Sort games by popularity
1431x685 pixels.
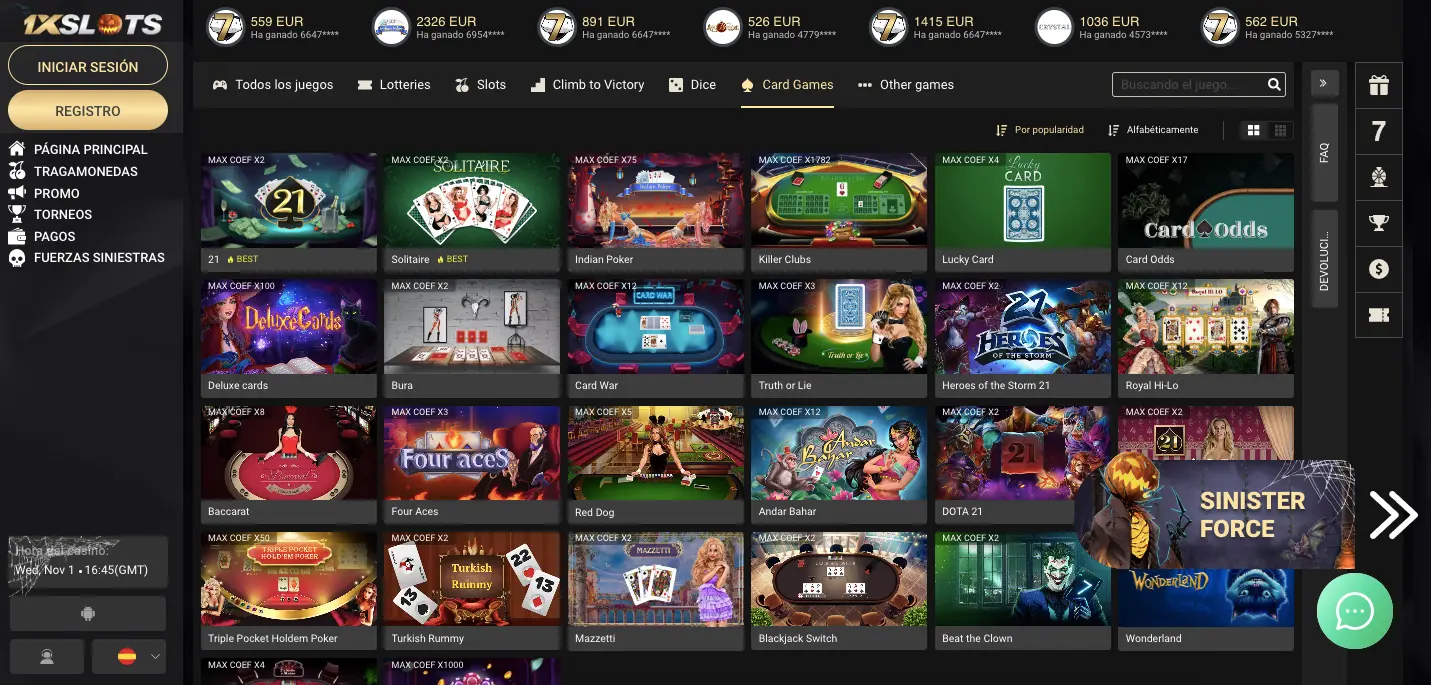[1040, 130]
